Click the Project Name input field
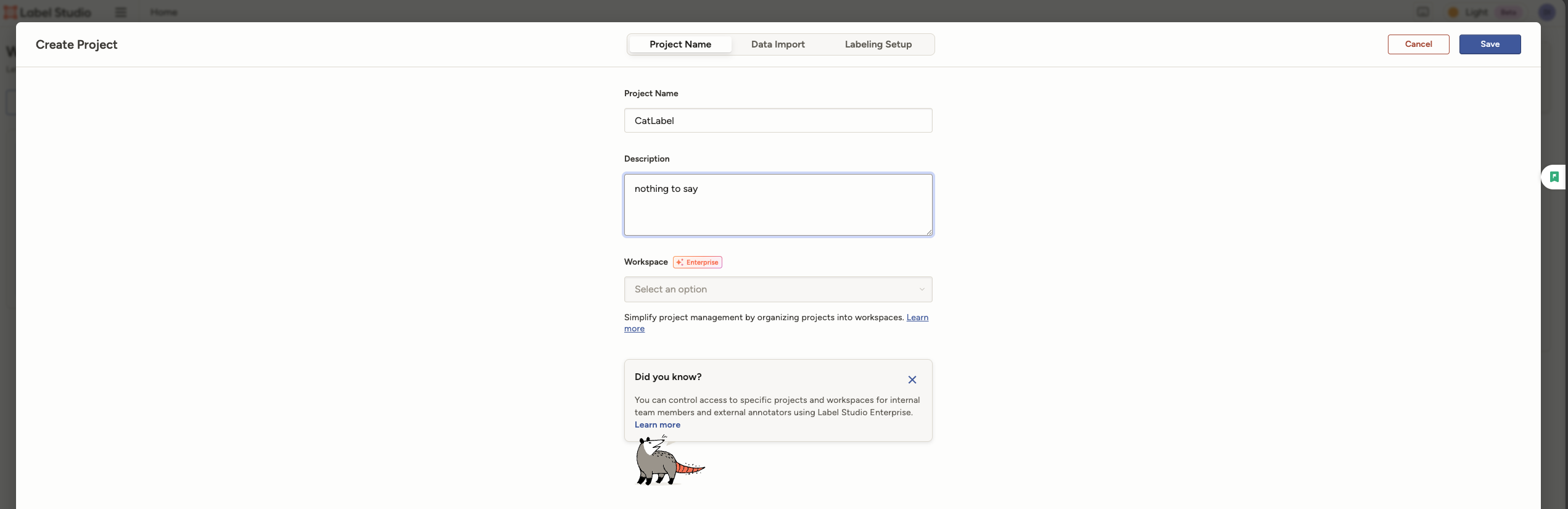Screen dimensions: 1568x509 pos(777,121)
